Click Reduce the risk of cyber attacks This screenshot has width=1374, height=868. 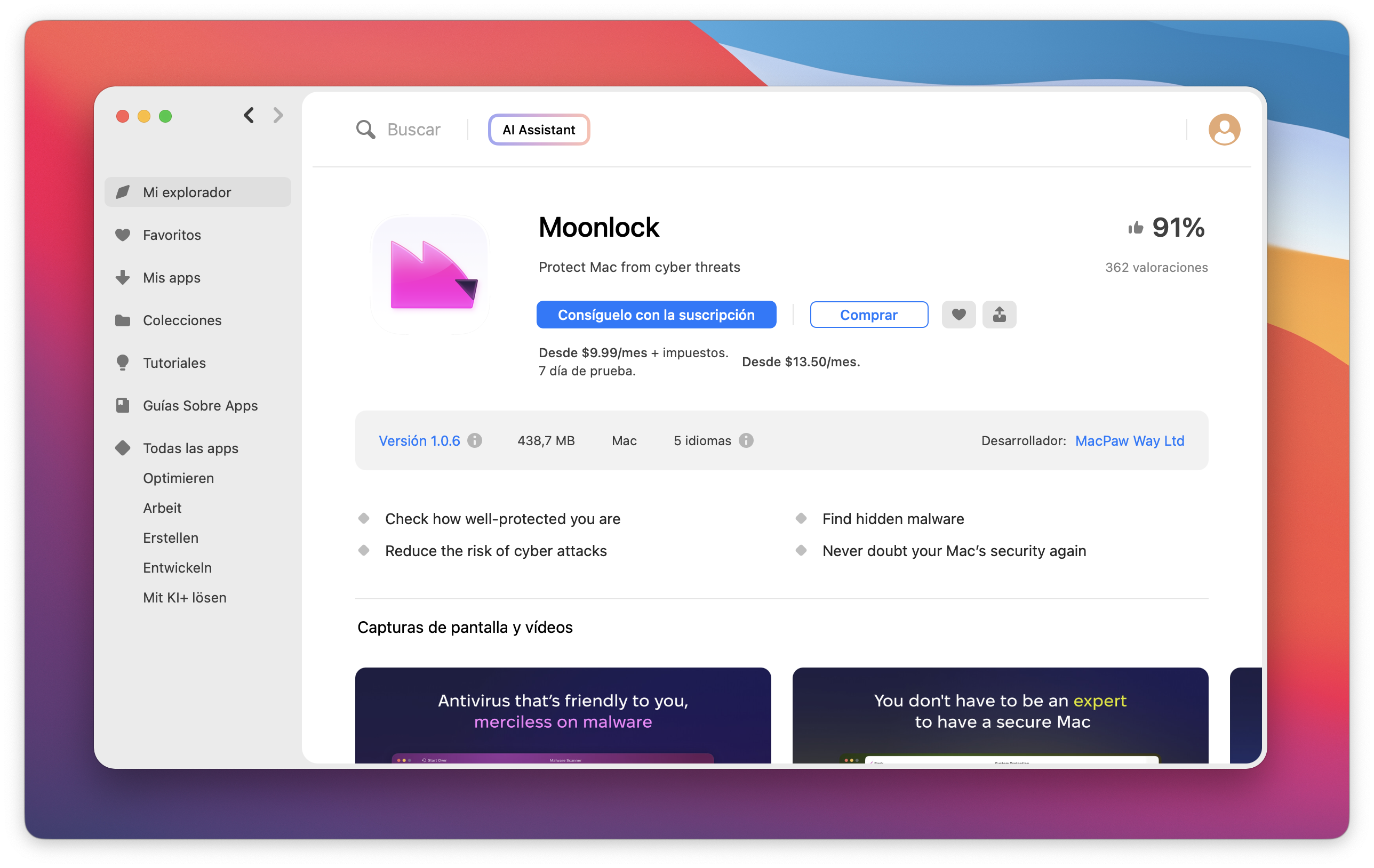click(x=496, y=551)
